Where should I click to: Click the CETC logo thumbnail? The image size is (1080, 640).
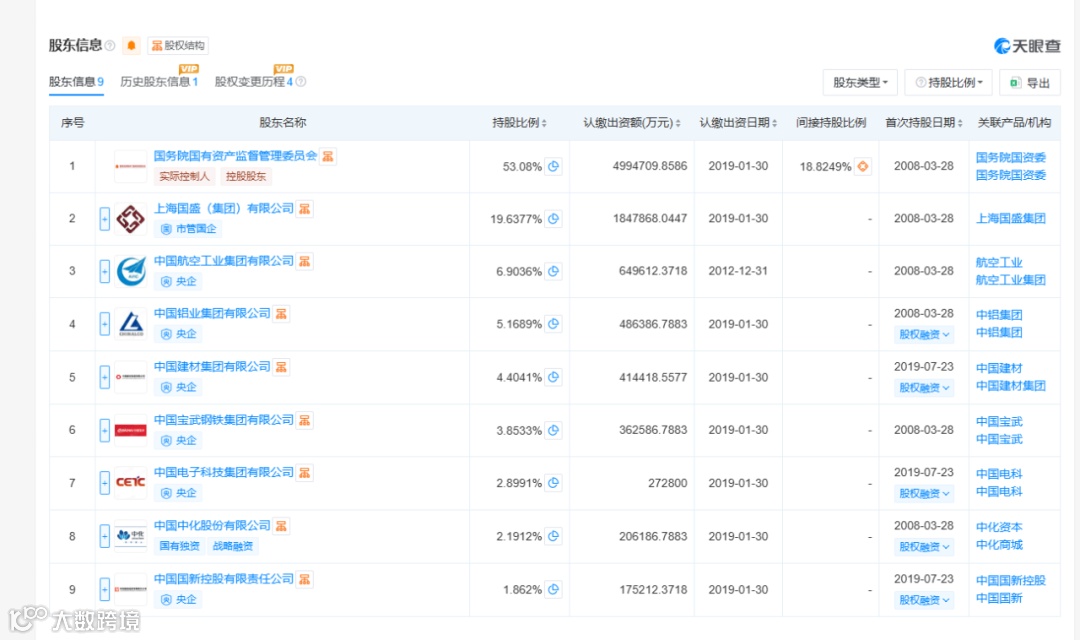click(x=130, y=482)
